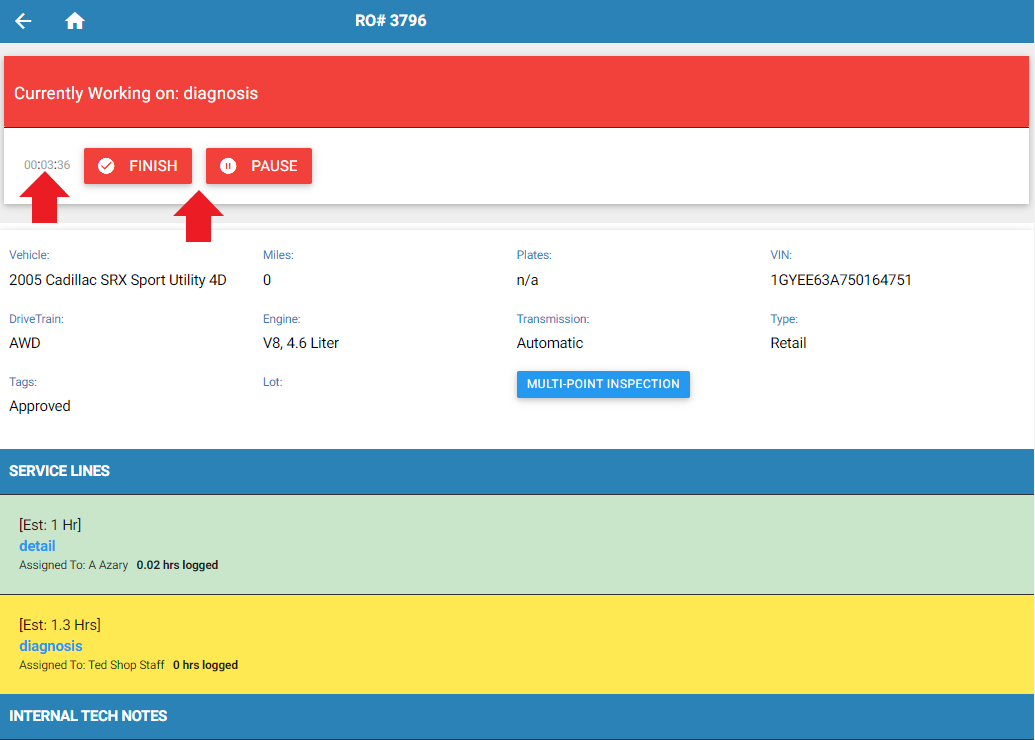Image resolution: width=1035 pixels, height=740 pixels.
Task: Open the detail service line link
Action: pyautogui.click(x=37, y=546)
